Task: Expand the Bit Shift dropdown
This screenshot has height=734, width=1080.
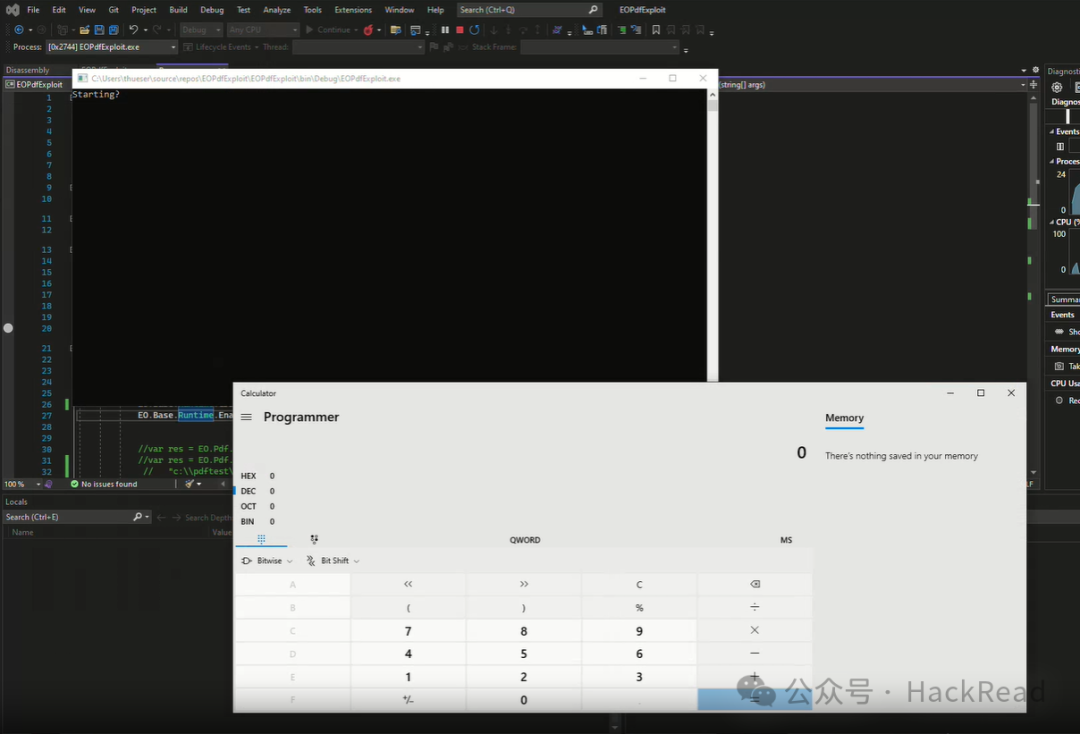Action: tap(333, 560)
